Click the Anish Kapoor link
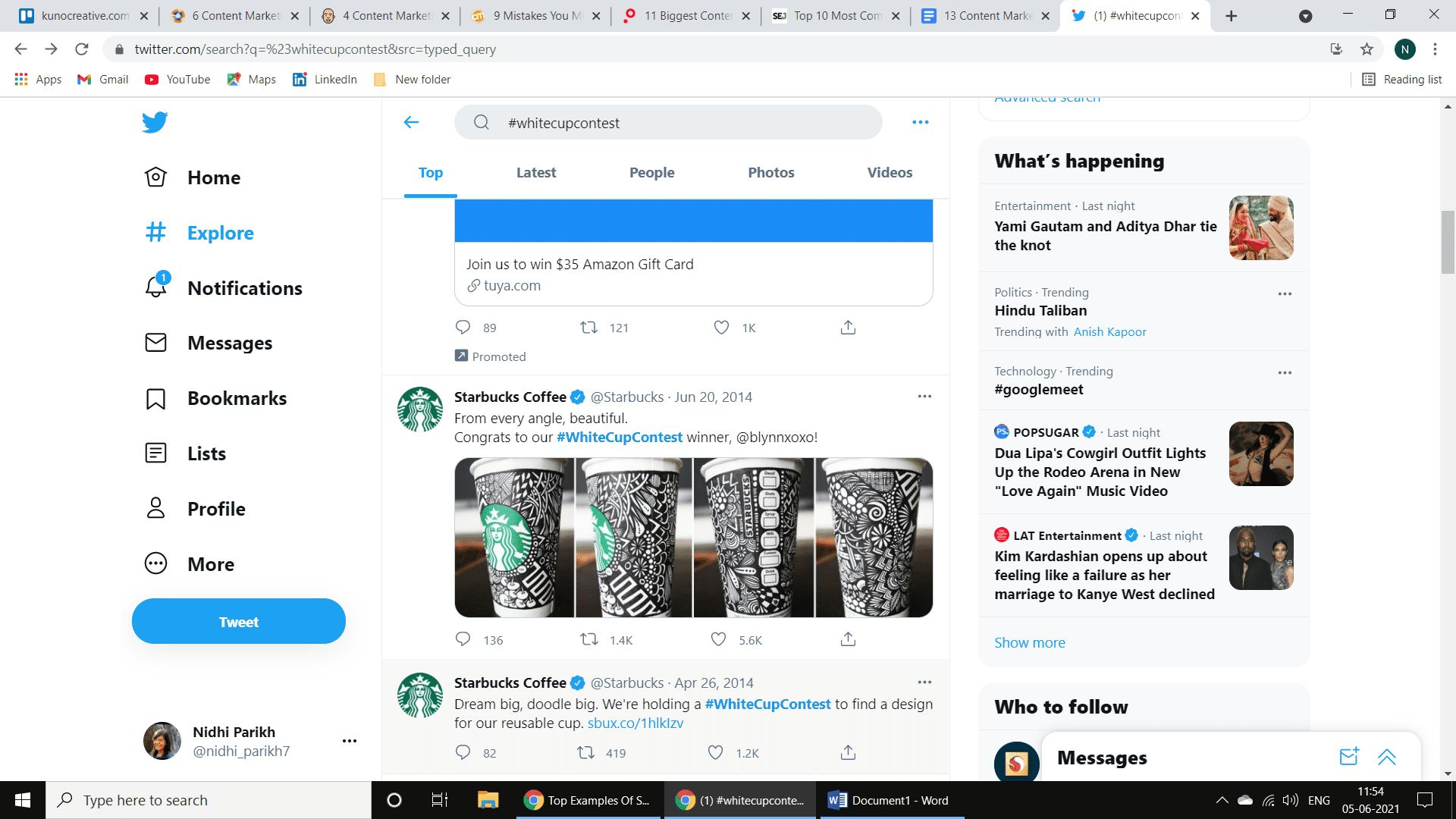 (1109, 332)
